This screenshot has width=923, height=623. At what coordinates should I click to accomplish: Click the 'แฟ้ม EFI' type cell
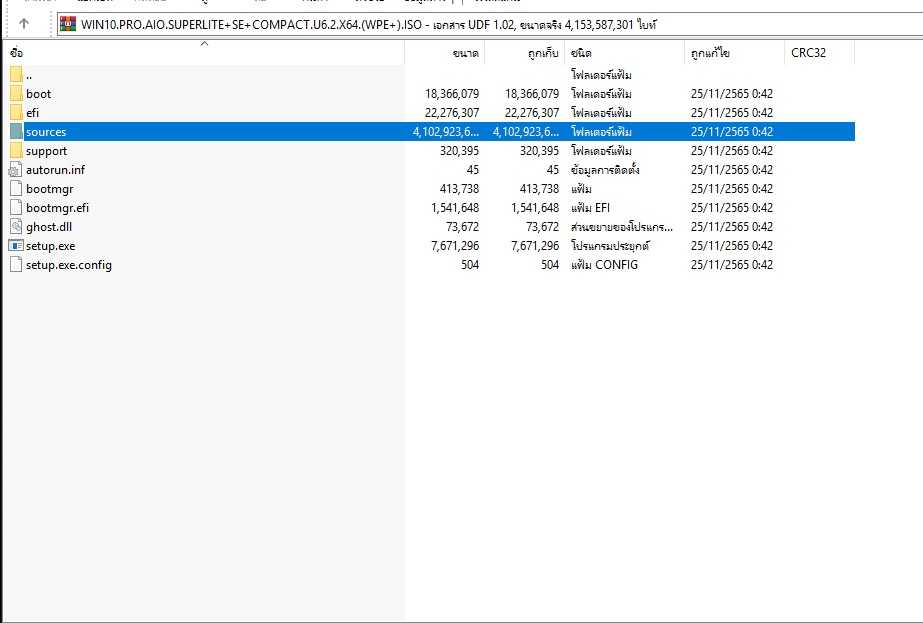pyautogui.click(x=590, y=207)
